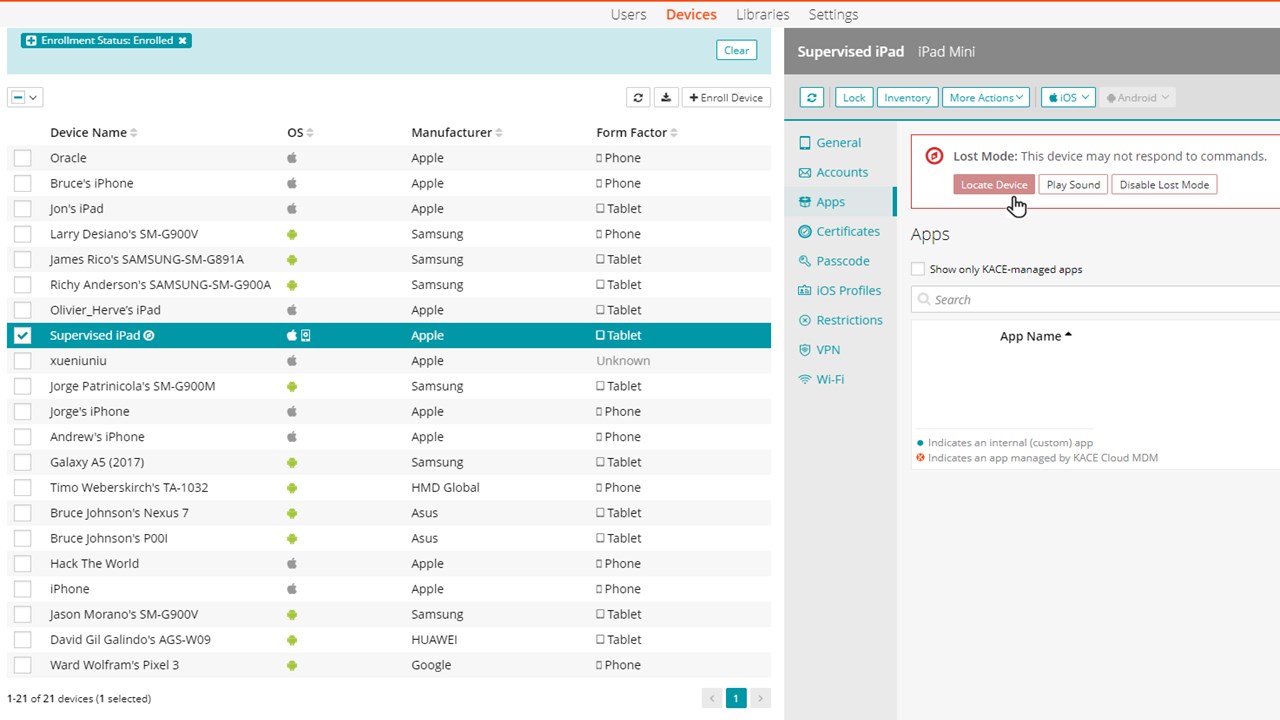This screenshot has width=1280, height=720.
Task: Click the Apple icon in Hack The World row
Action: click(x=293, y=564)
